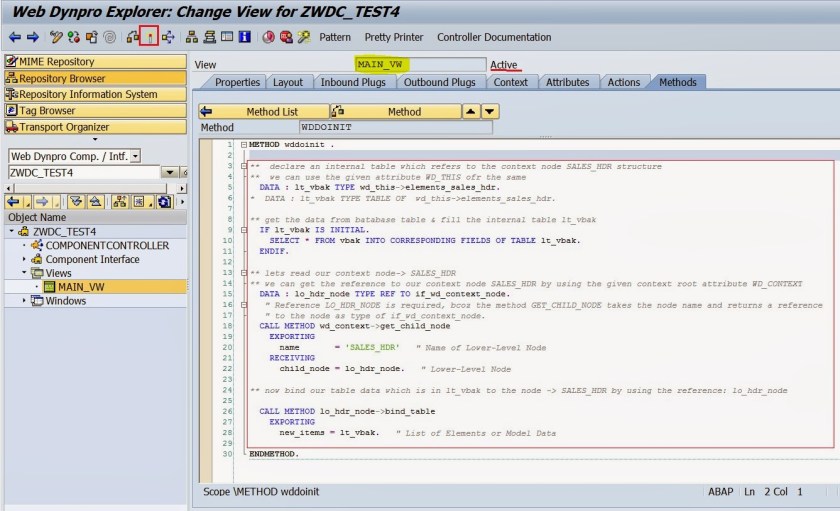Collapse the IF lt_vbak code block
The height and width of the screenshot is (511, 840).
click(x=244, y=229)
